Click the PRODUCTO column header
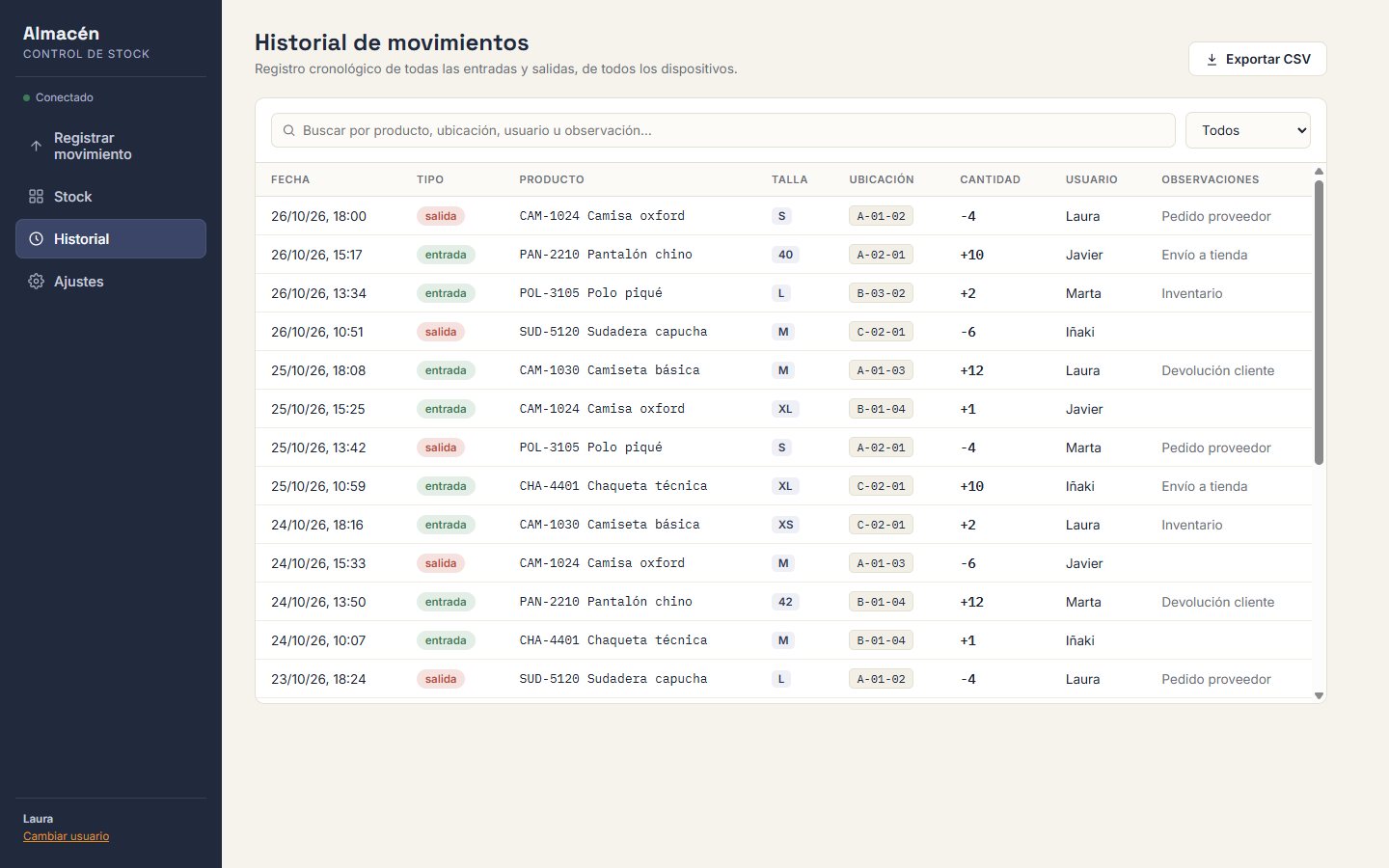Viewport: 1389px width, 868px height. click(x=552, y=179)
